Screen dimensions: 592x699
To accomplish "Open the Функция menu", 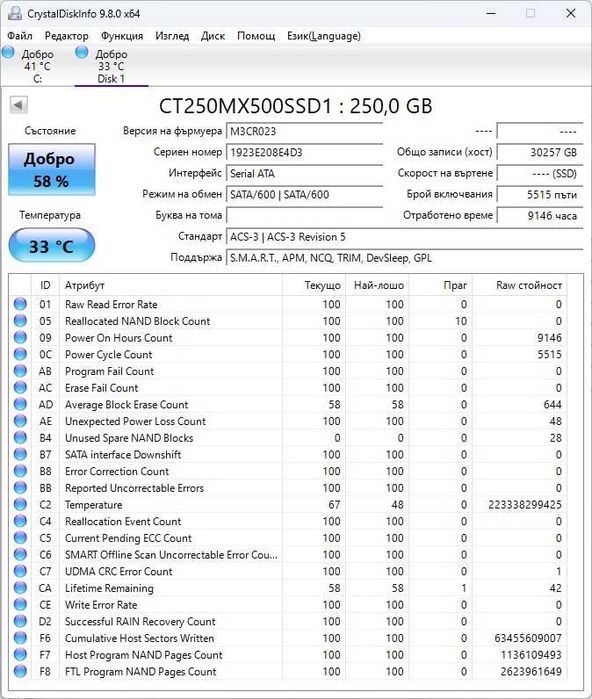I will pos(122,36).
